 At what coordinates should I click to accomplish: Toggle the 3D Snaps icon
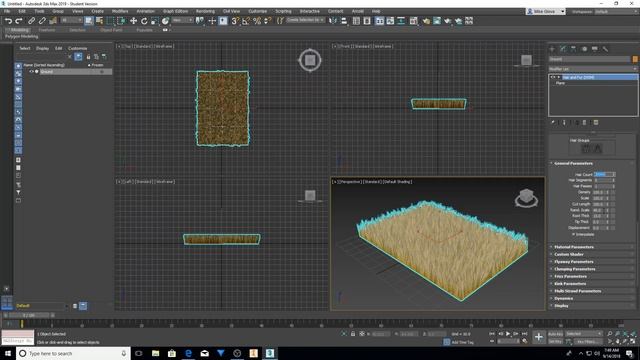(235, 21)
